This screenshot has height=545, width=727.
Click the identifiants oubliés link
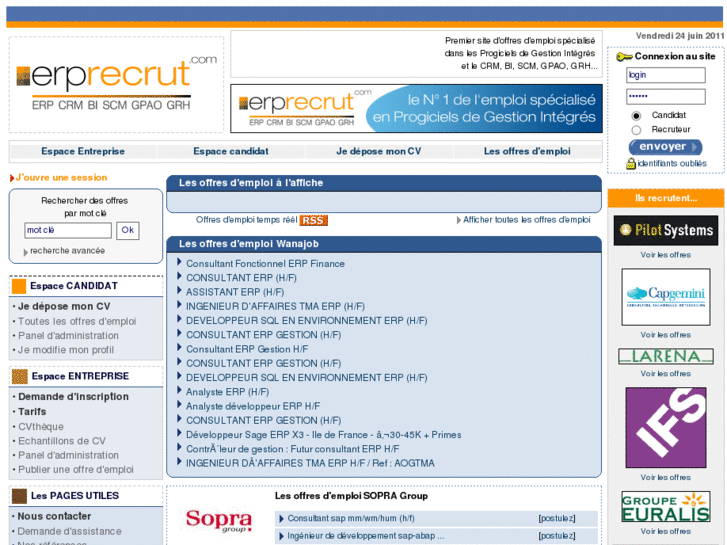tap(672, 163)
